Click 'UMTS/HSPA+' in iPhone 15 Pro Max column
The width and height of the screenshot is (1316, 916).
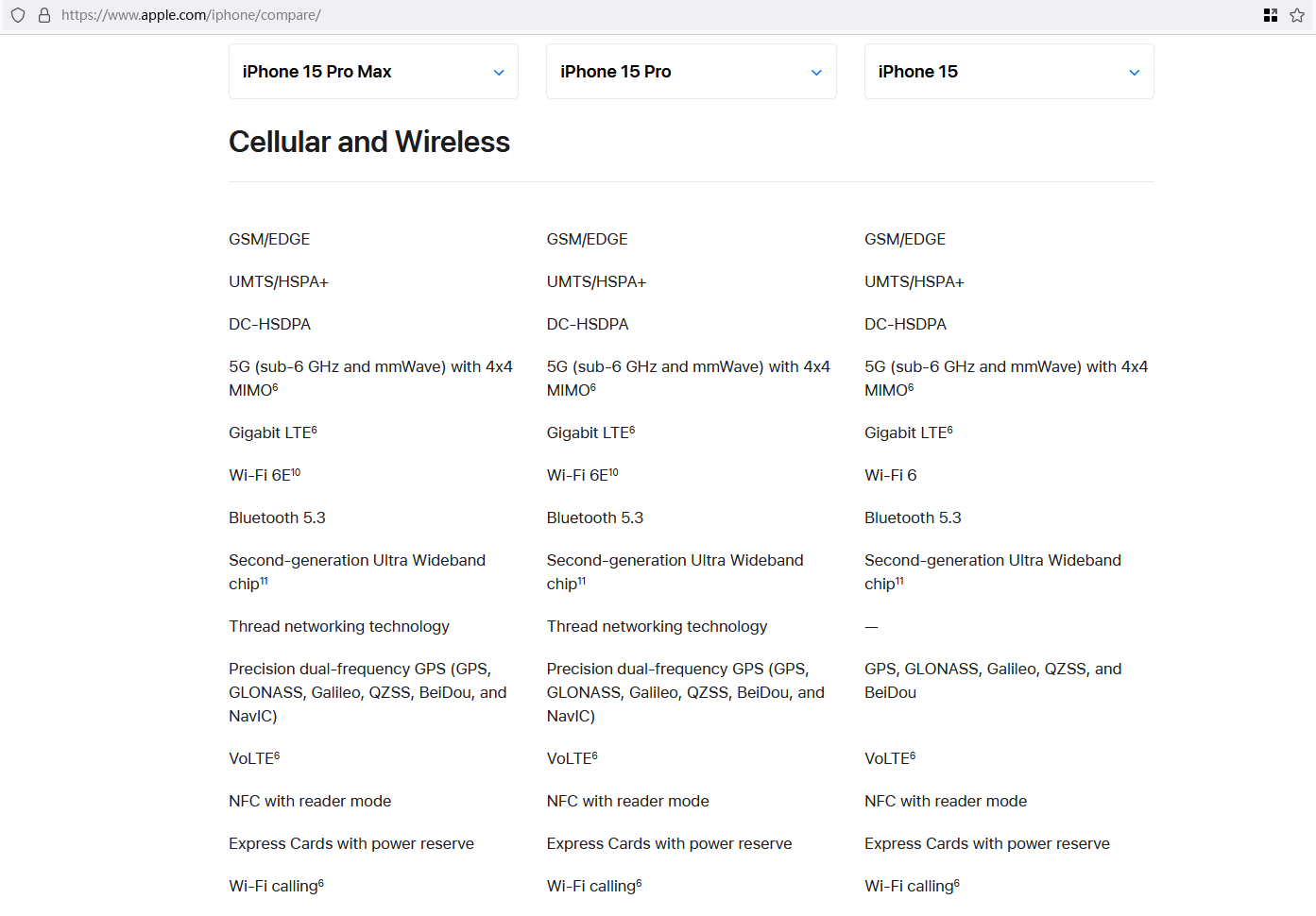point(279,281)
